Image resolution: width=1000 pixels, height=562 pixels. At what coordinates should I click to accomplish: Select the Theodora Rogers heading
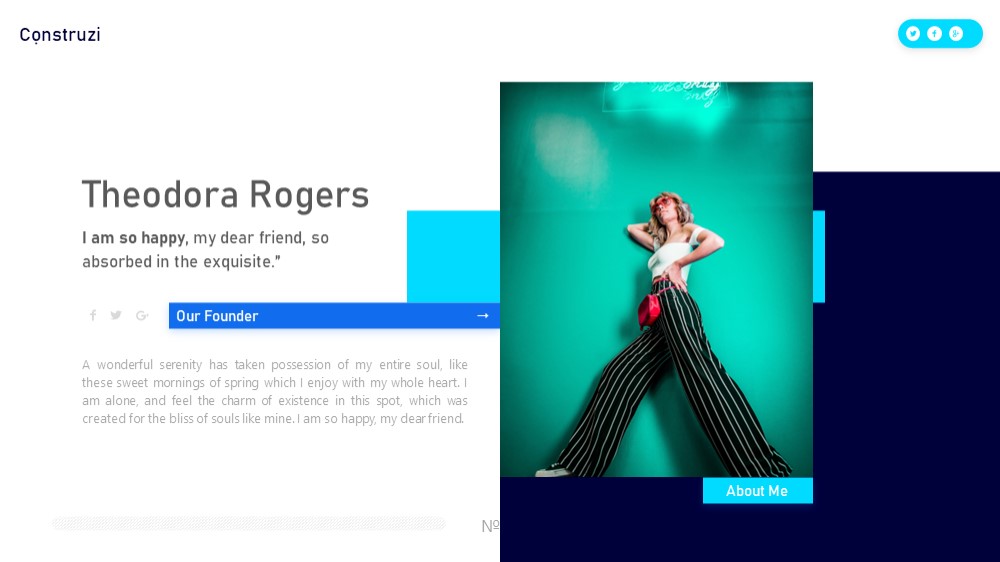tap(226, 195)
